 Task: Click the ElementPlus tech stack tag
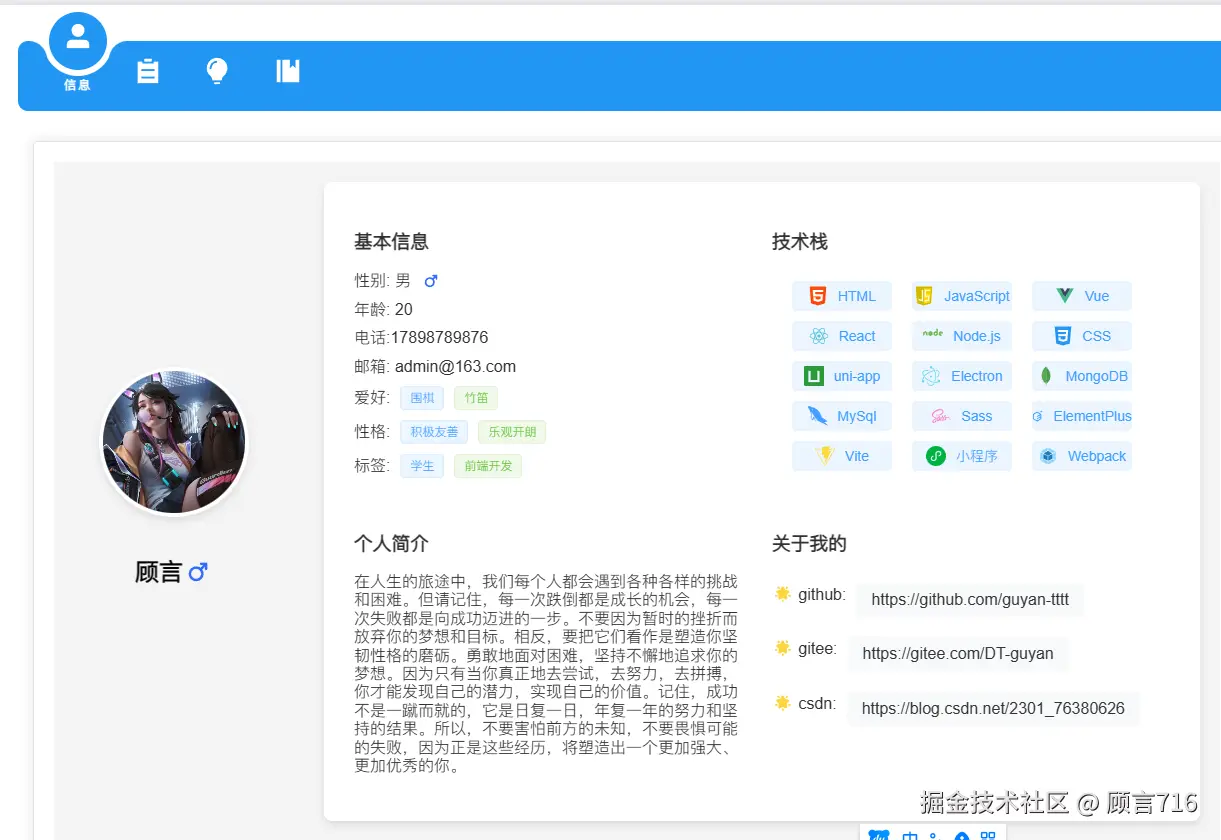[1081, 416]
